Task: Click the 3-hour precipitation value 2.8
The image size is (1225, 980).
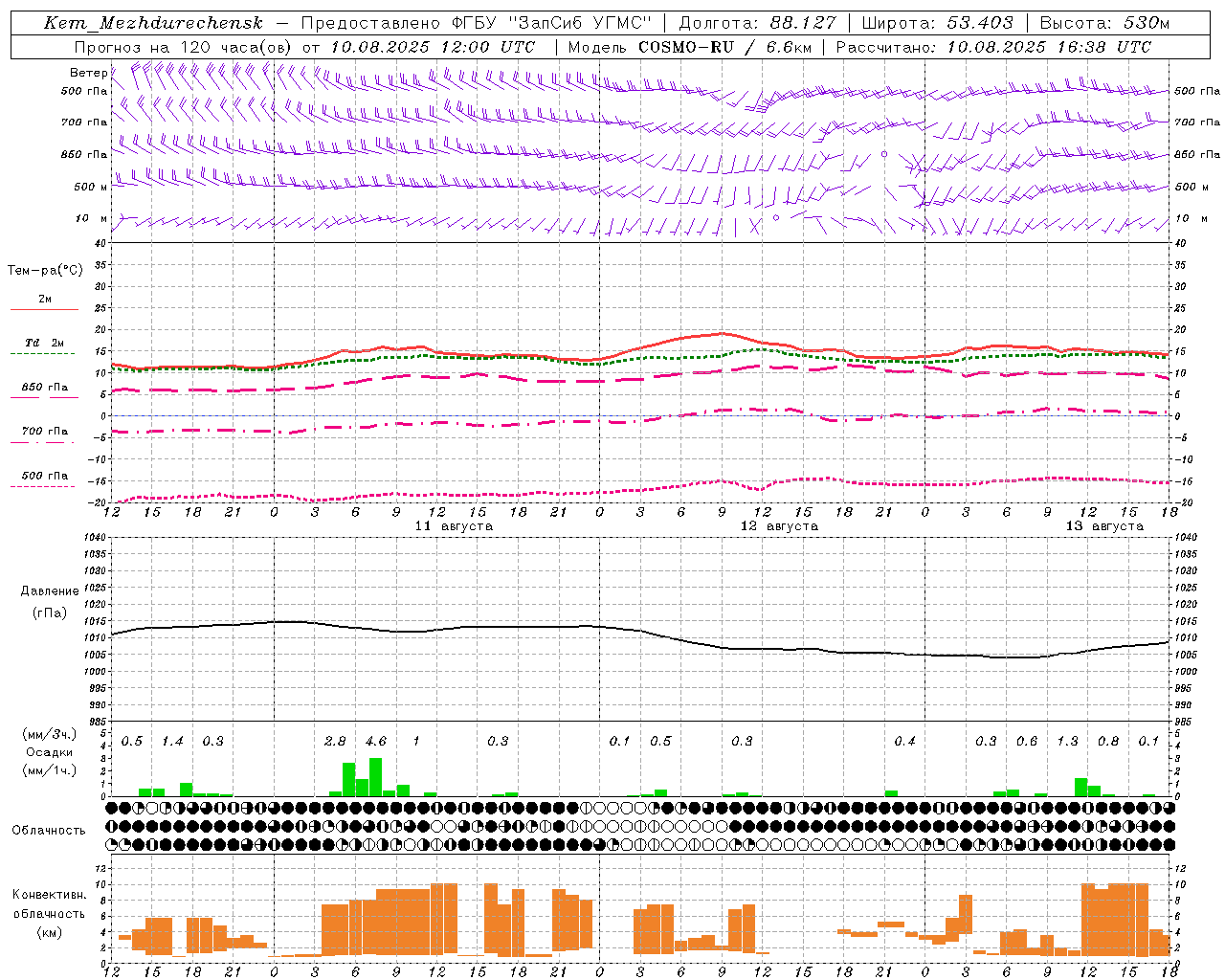Action: click(x=335, y=742)
